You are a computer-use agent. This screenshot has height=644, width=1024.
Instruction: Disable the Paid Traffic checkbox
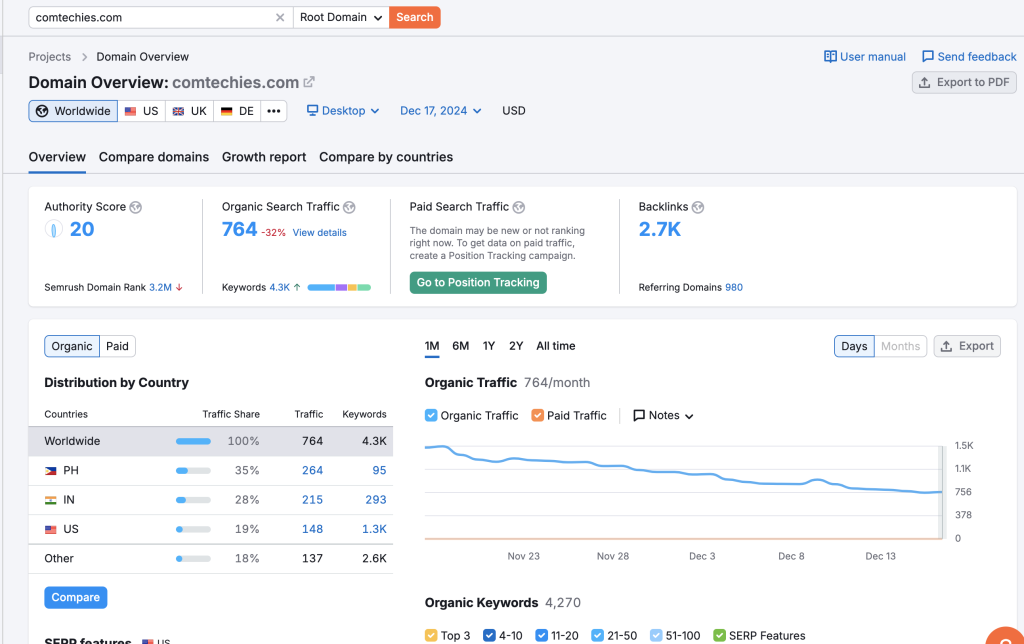(535, 415)
